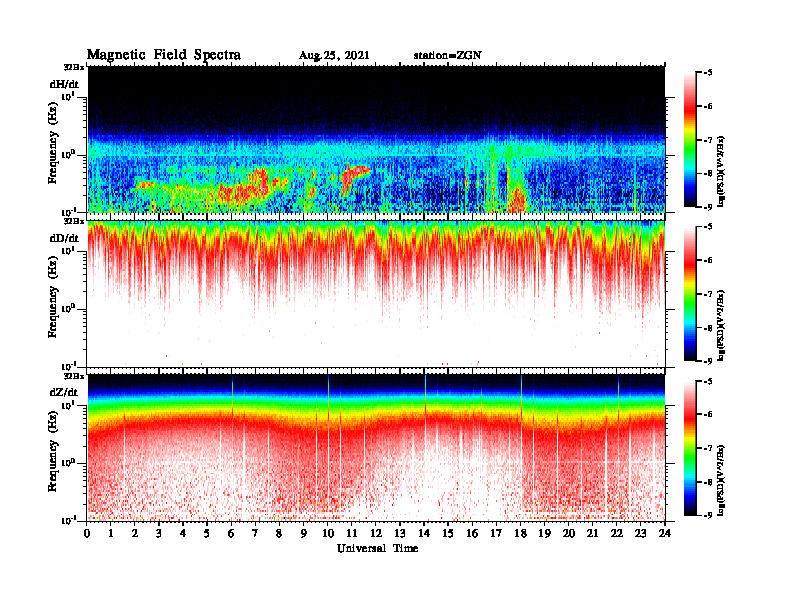Screen dimensions: 792x612
Task: Click the '-5' value on dH/dt colorbar
Action: click(708, 73)
